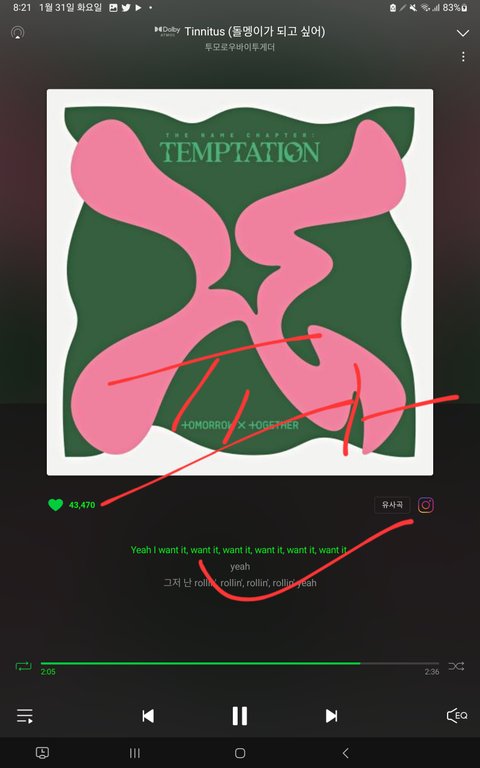The width and height of the screenshot is (480, 768).
Task: Open the artist name 투모로우바이투게더
Action: click(240, 48)
